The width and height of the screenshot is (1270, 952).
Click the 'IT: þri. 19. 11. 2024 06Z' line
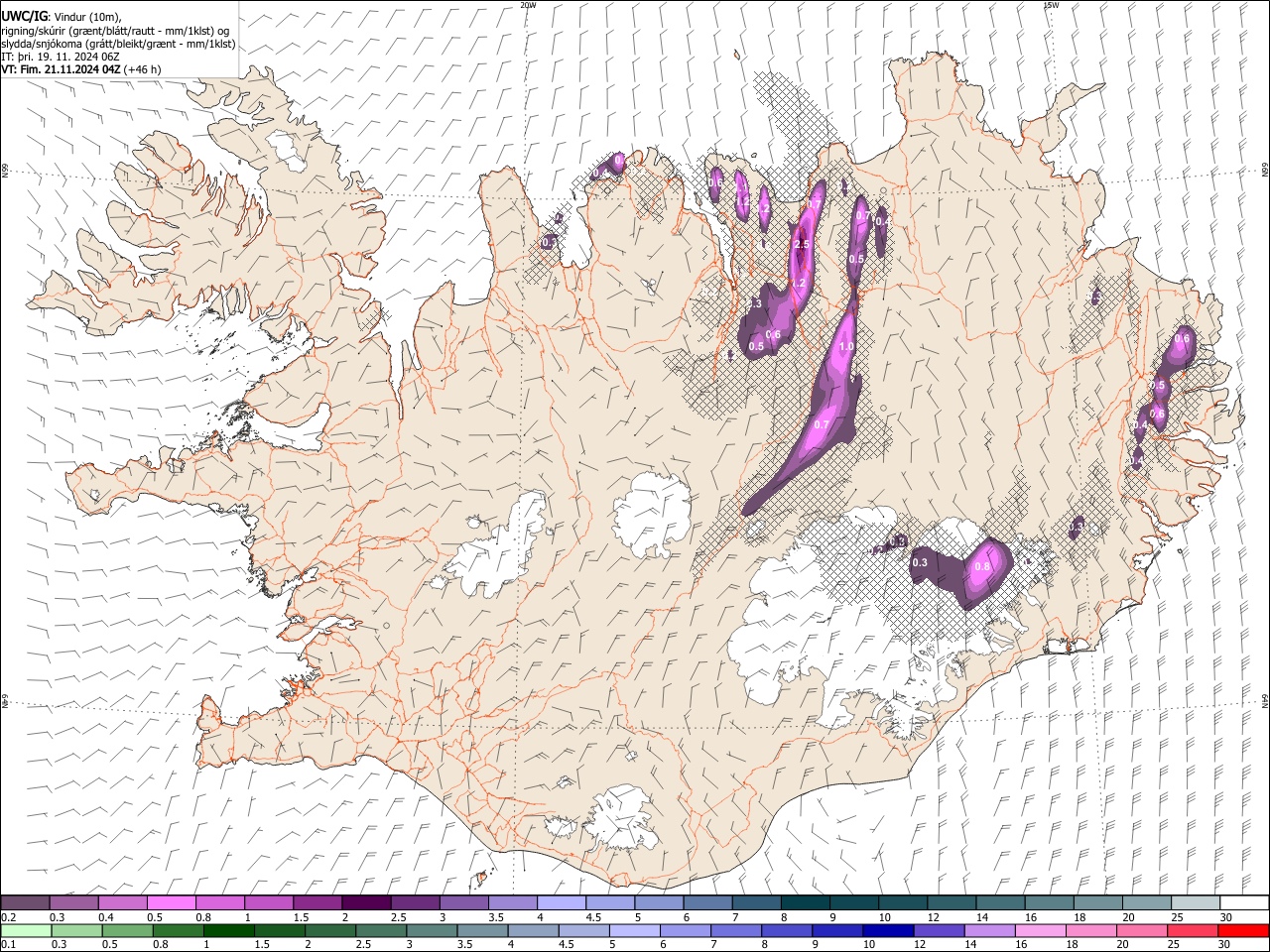pyautogui.click(x=62, y=57)
